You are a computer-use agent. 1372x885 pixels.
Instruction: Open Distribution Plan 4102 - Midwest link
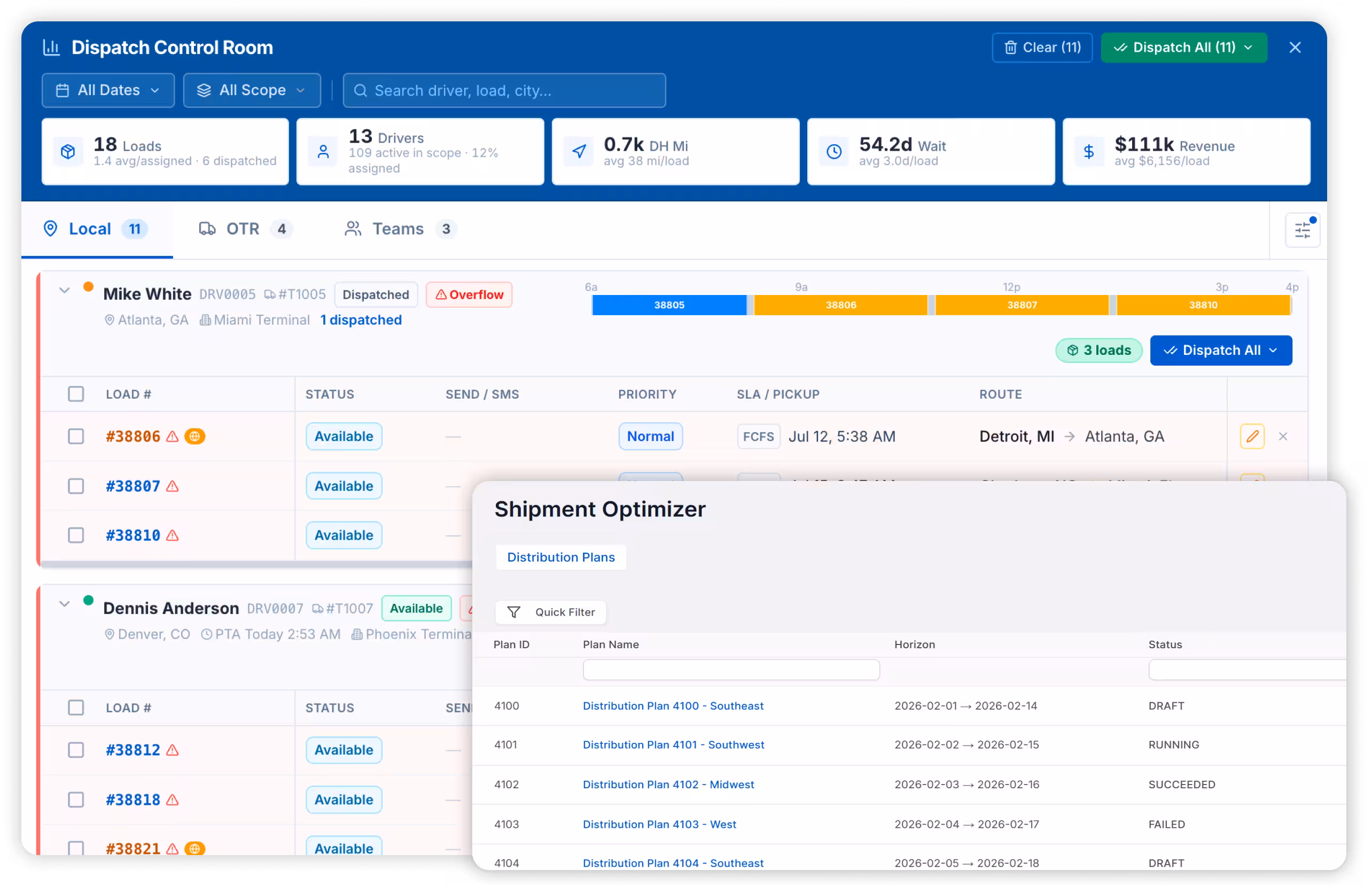(x=668, y=785)
